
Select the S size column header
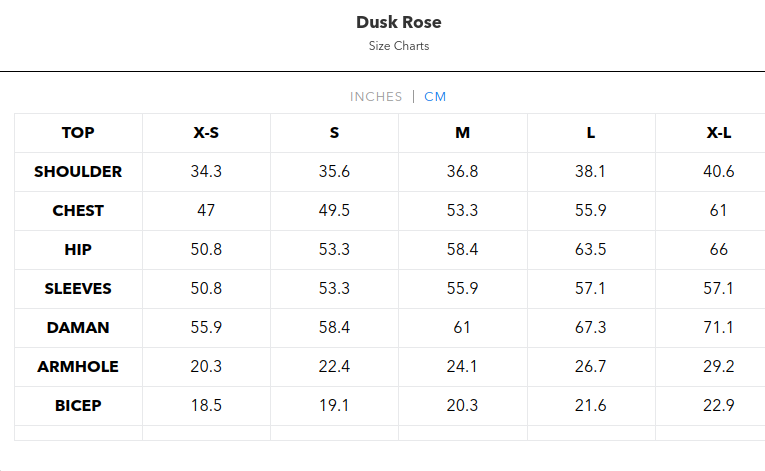pyautogui.click(x=334, y=133)
